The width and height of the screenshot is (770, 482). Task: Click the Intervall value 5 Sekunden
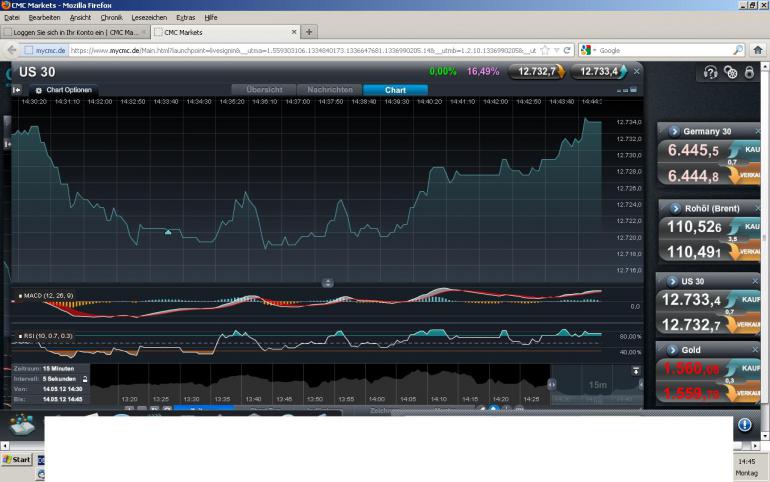coord(59,379)
